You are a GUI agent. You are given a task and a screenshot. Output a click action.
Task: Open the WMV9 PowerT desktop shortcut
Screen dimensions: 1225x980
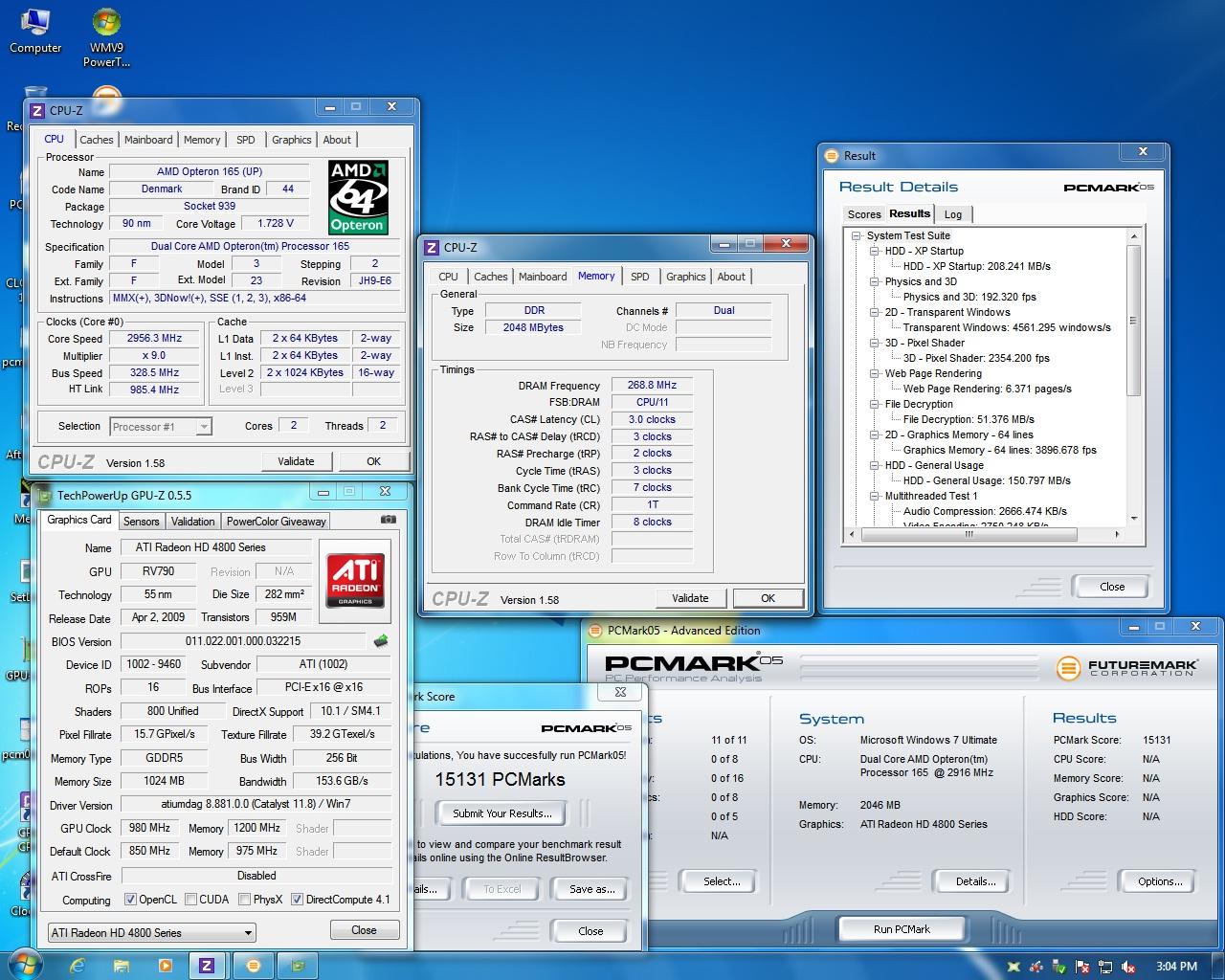click(x=106, y=38)
